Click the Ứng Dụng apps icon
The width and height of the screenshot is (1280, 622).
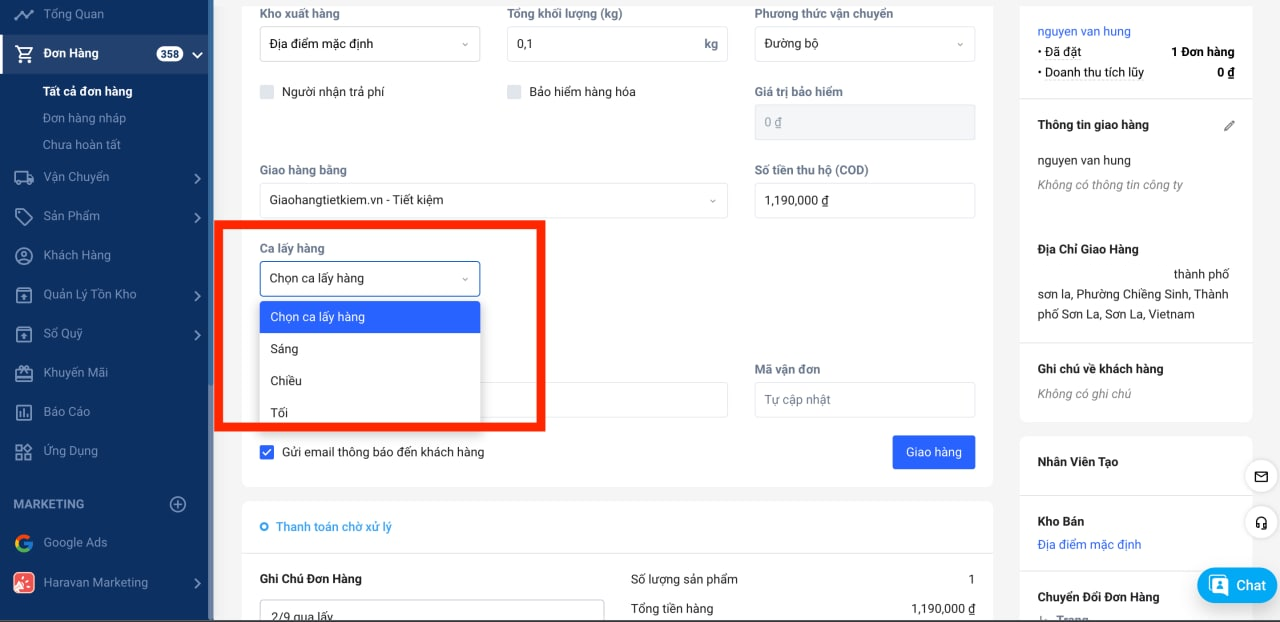coord(24,451)
